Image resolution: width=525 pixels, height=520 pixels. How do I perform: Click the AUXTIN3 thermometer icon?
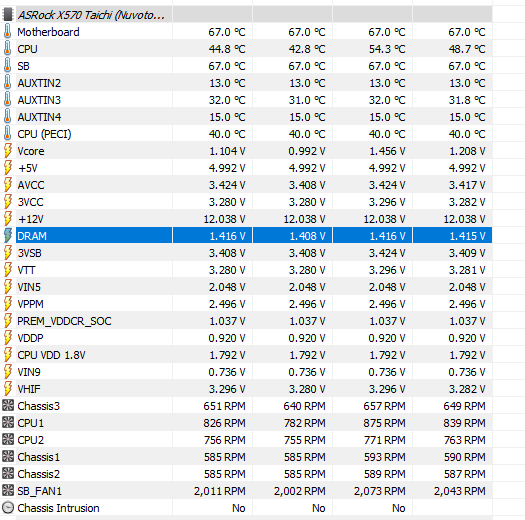(7, 100)
